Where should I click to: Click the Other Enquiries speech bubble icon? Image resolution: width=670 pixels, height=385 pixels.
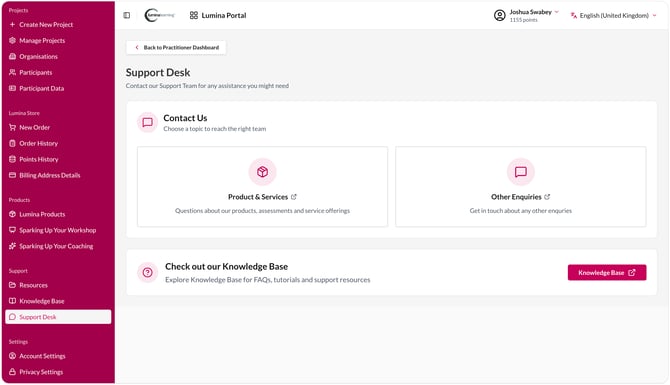click(520, 172)
